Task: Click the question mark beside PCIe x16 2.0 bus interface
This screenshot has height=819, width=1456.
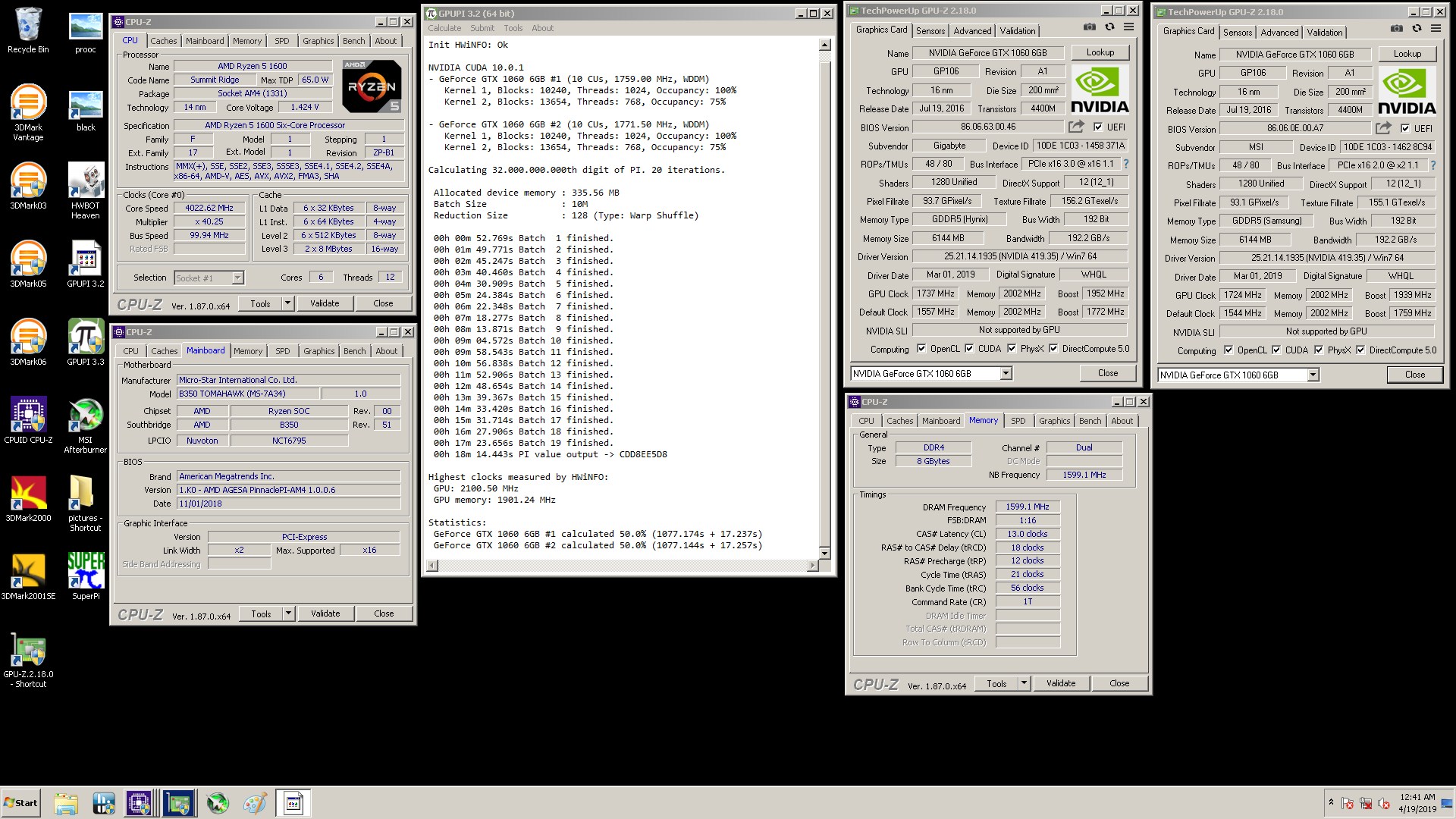Action: (x=1432, y=165)
